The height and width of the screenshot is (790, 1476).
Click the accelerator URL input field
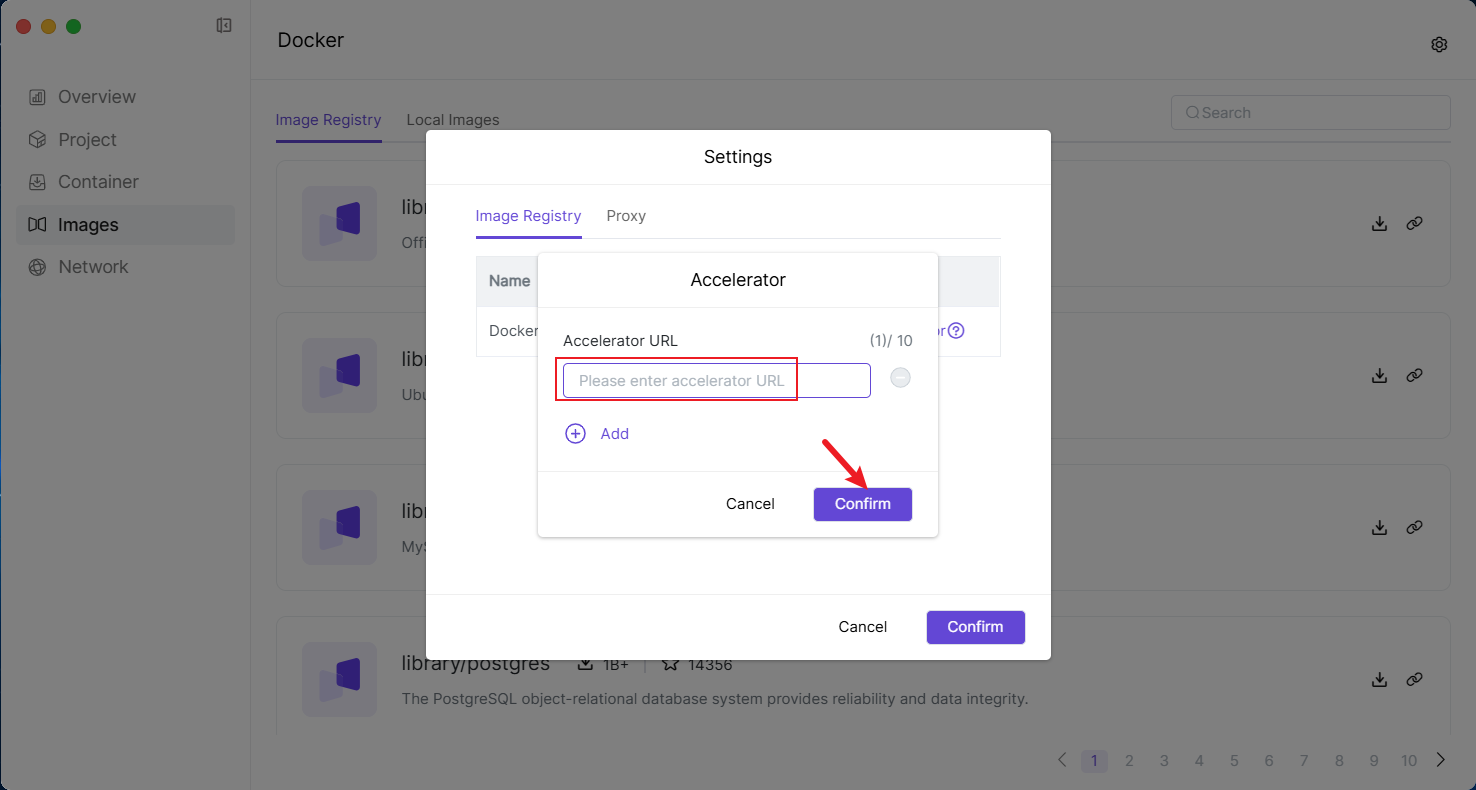coord(716,381)
